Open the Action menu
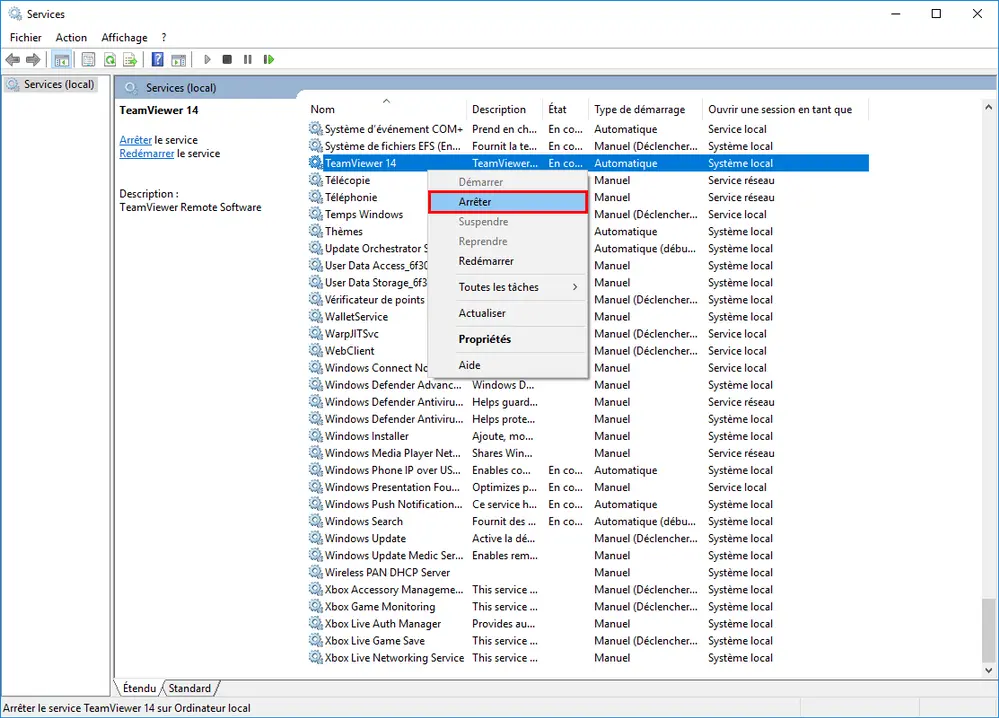 pyautogui.click(x=71, y=38)
